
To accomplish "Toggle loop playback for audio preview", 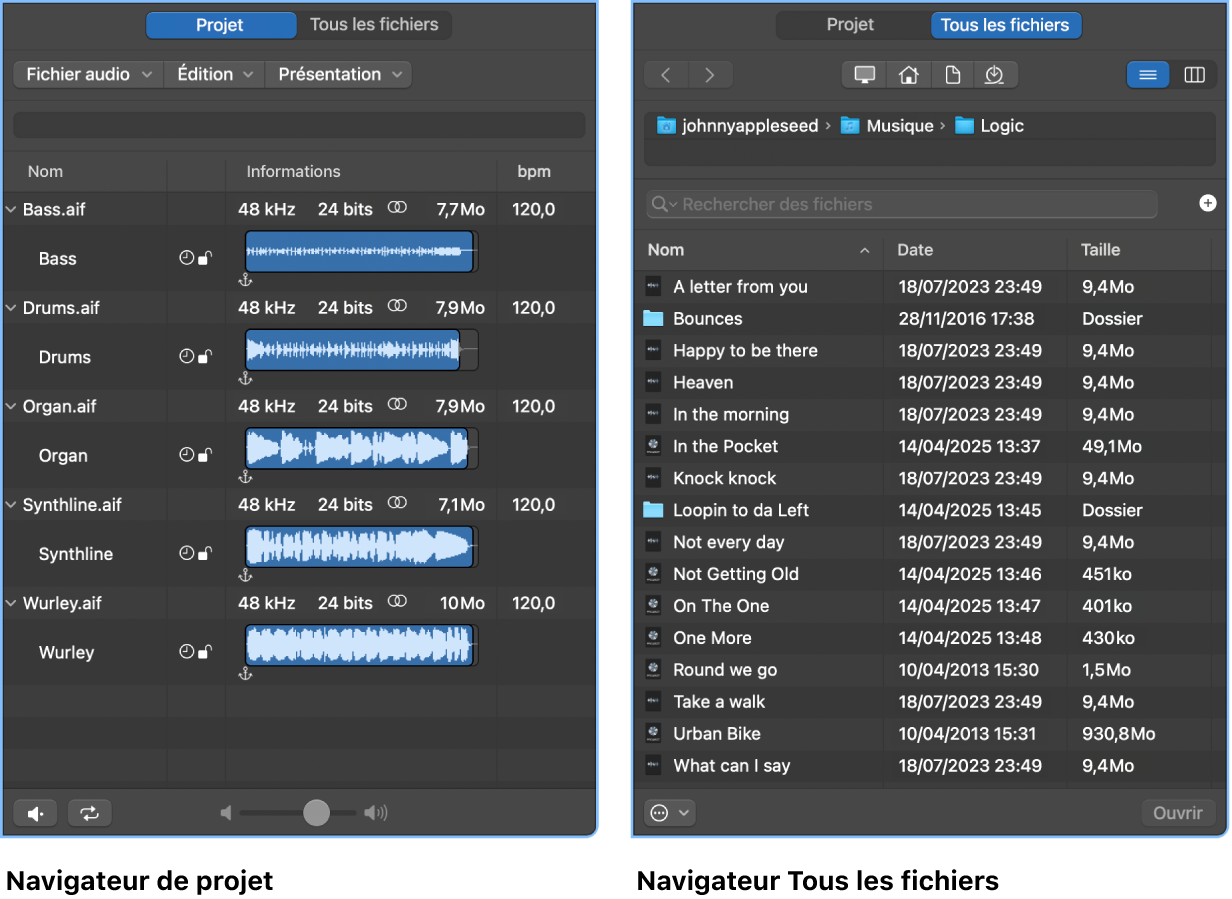I will click(89, 813).
